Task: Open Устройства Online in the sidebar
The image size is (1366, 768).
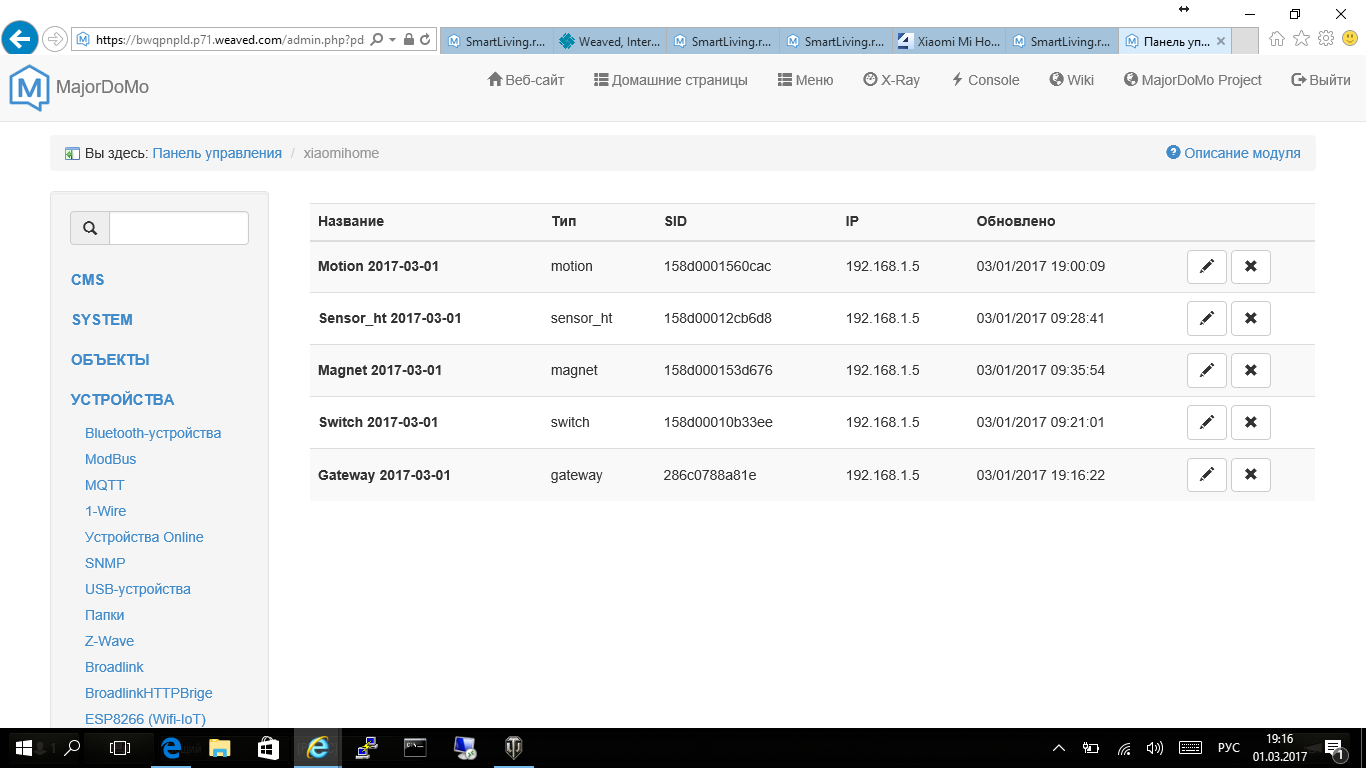Action: [144, 537]
